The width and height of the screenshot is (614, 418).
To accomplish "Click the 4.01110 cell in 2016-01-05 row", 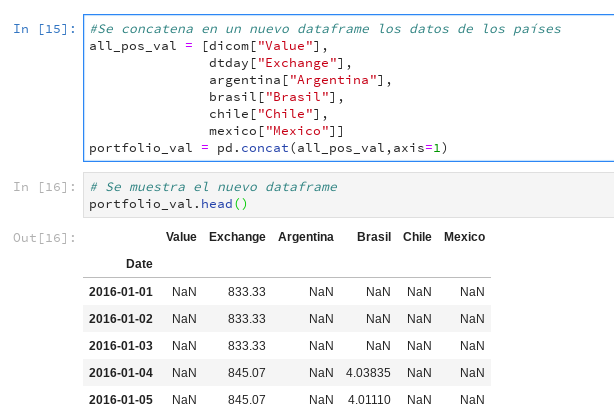I will [367, 400].
